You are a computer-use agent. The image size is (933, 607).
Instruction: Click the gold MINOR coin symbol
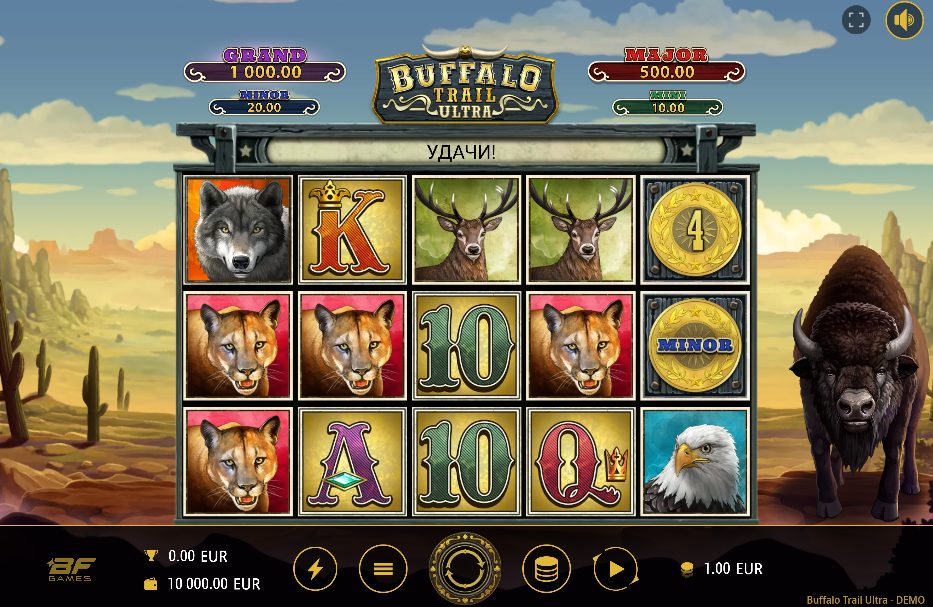click(695, 345)
